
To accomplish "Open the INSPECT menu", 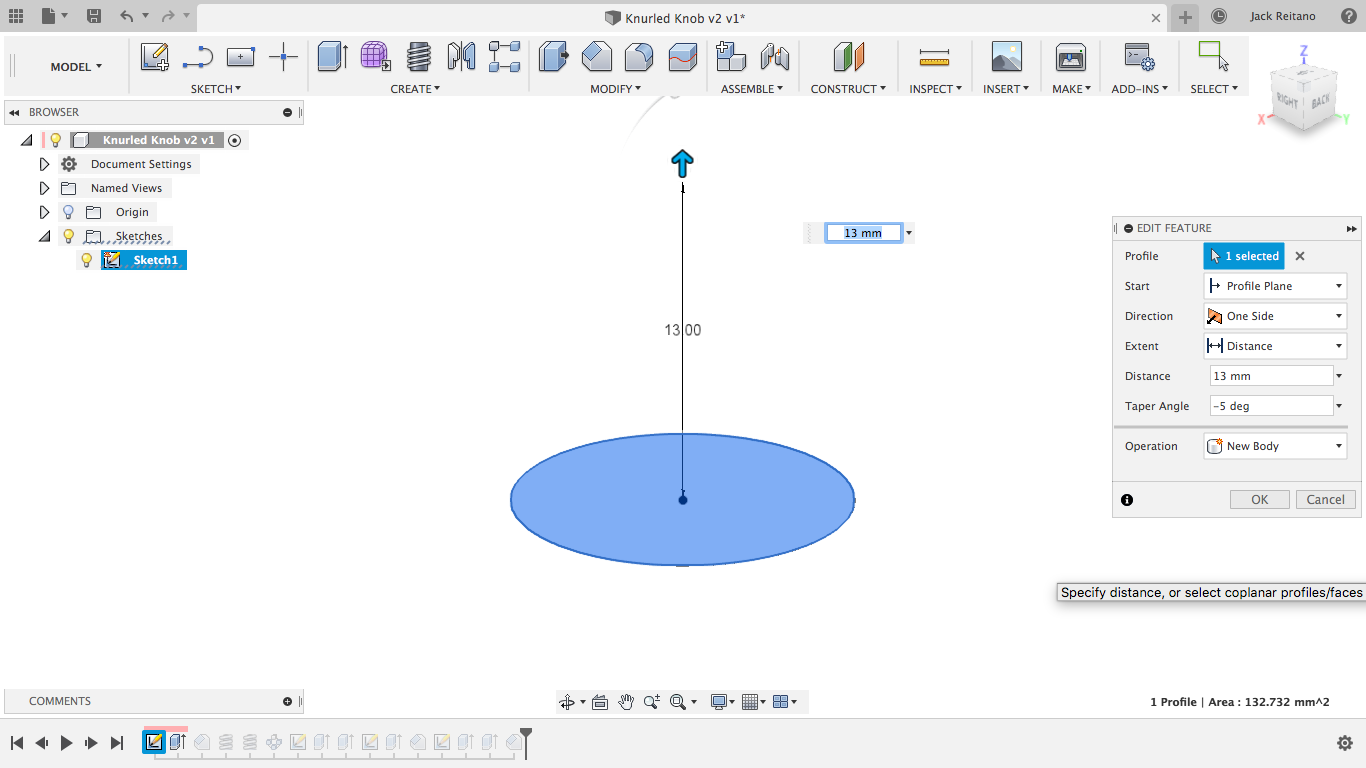I will [x=935, y=89].
